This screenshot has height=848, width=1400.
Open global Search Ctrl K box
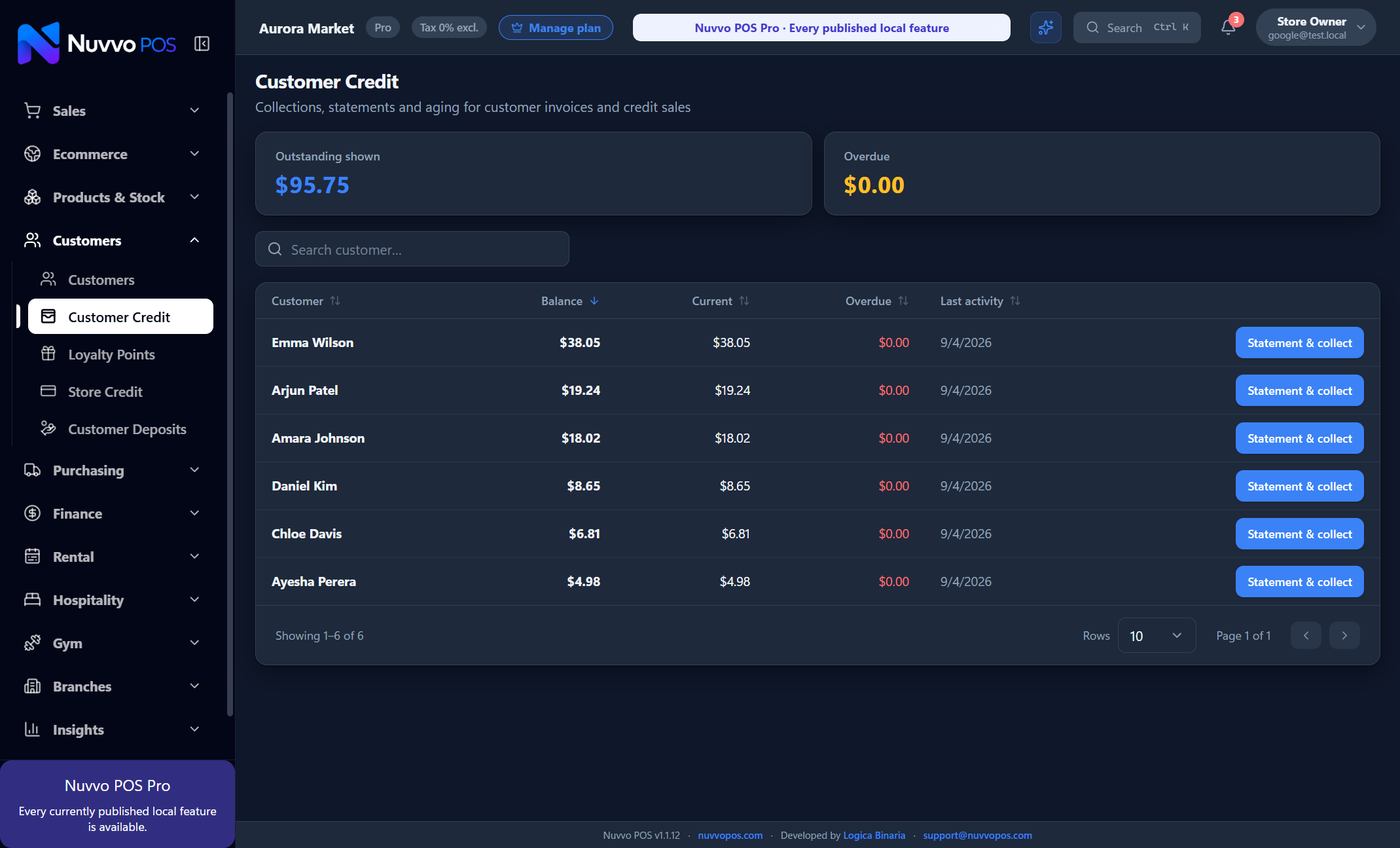pyautogui.click(x=1137, y=28)
